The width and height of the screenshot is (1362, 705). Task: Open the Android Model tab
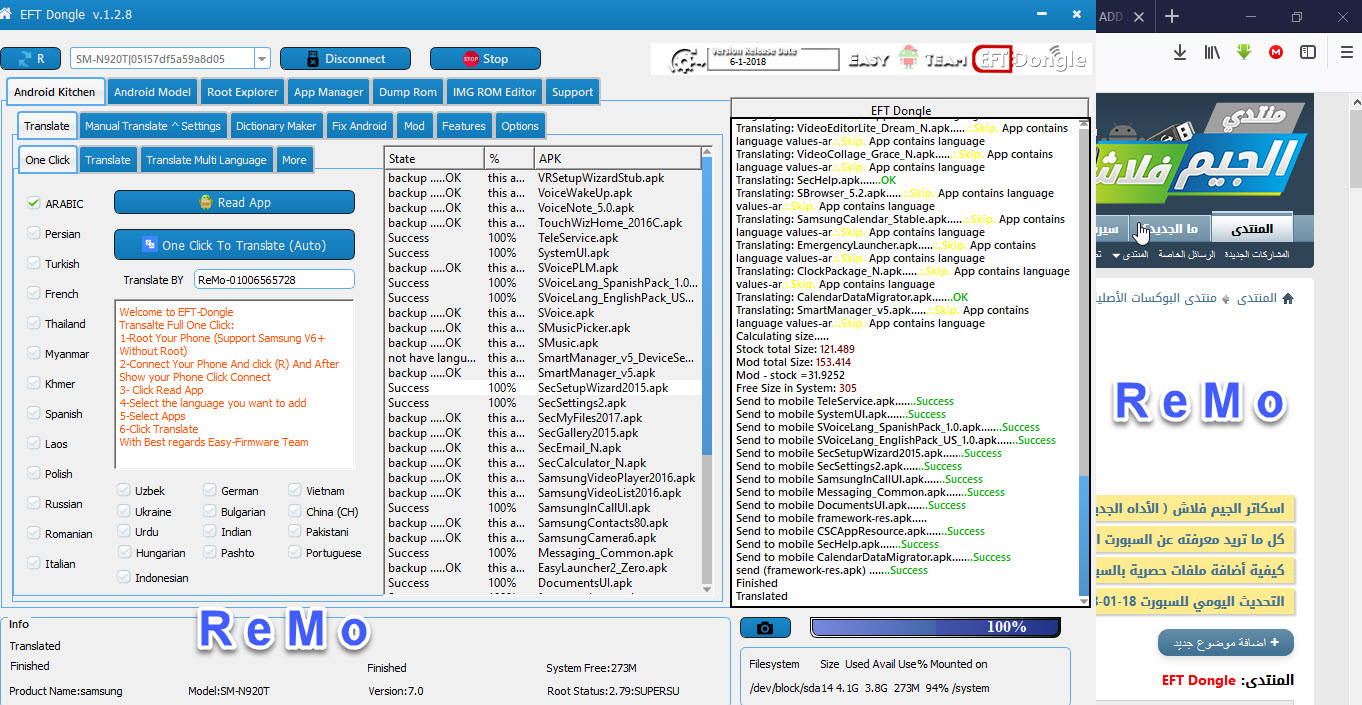[x=152, y=92]
